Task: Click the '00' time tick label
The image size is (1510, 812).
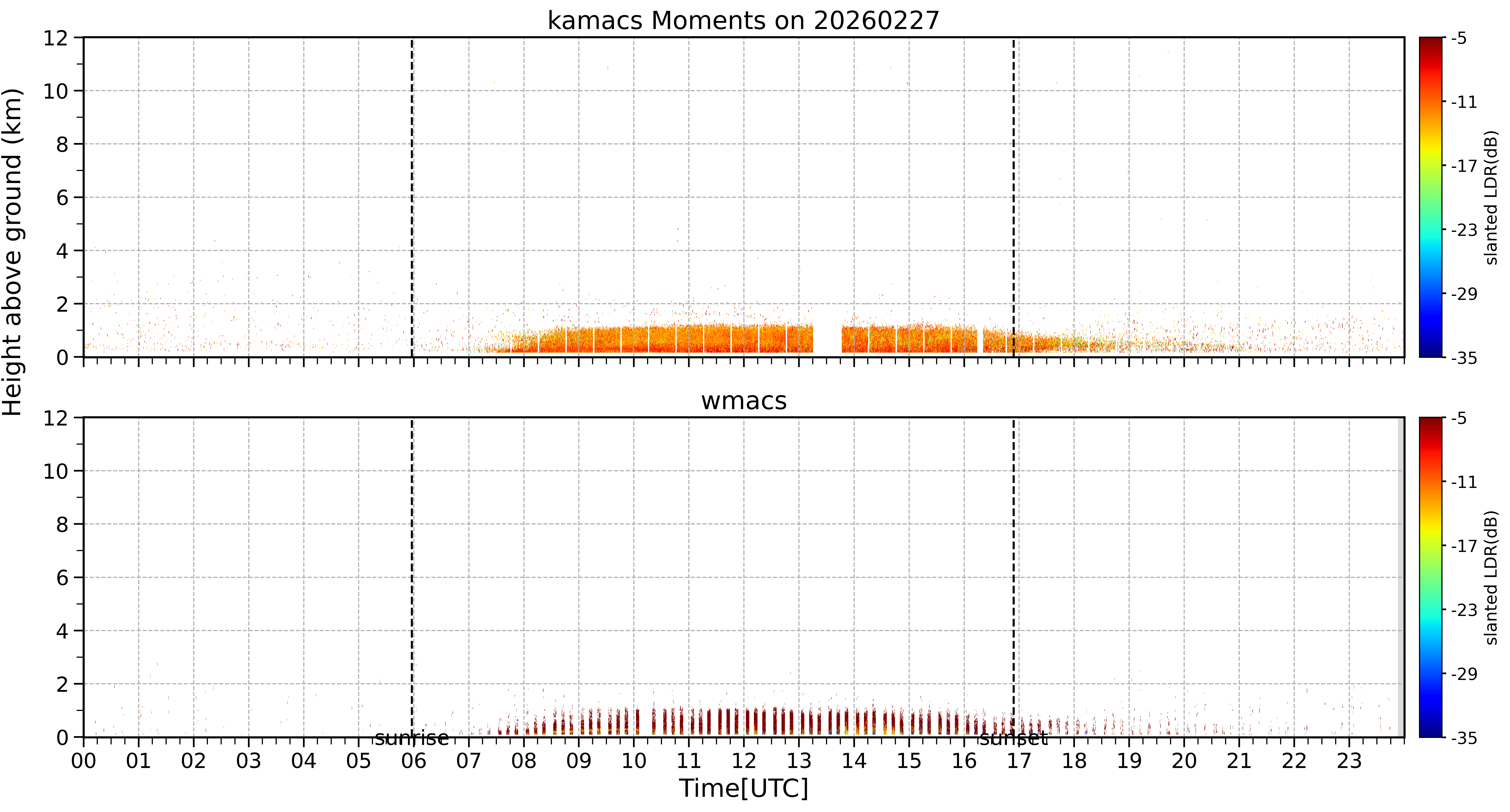Action: [x=84, y=761]
